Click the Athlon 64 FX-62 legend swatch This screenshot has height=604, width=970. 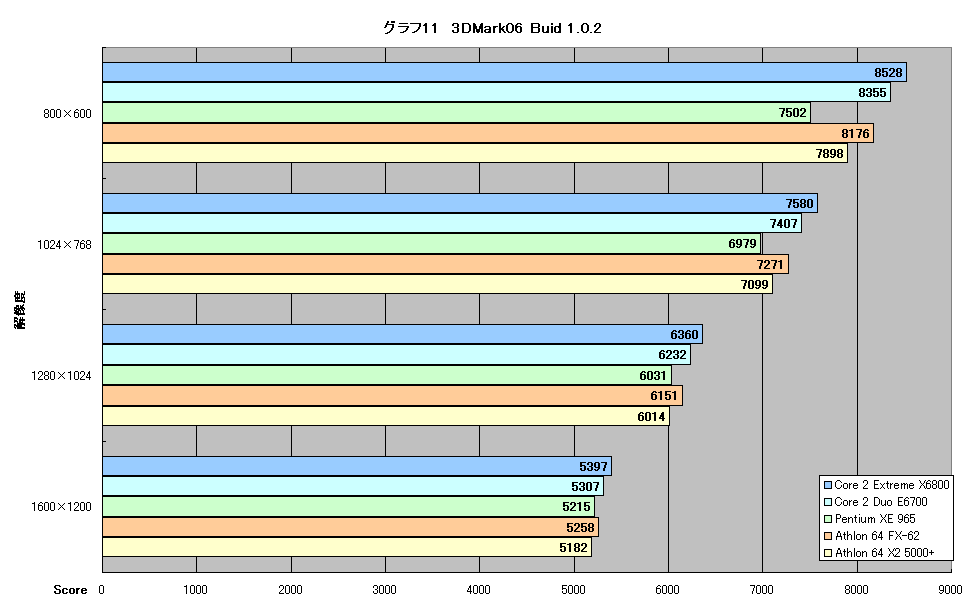[x=828, y=536]
